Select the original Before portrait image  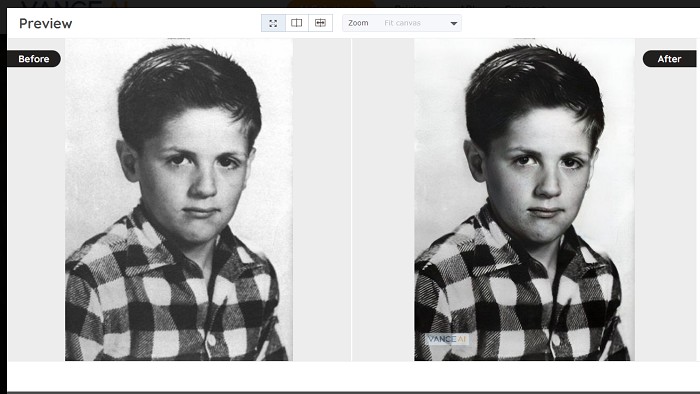(x=179, y=199)
